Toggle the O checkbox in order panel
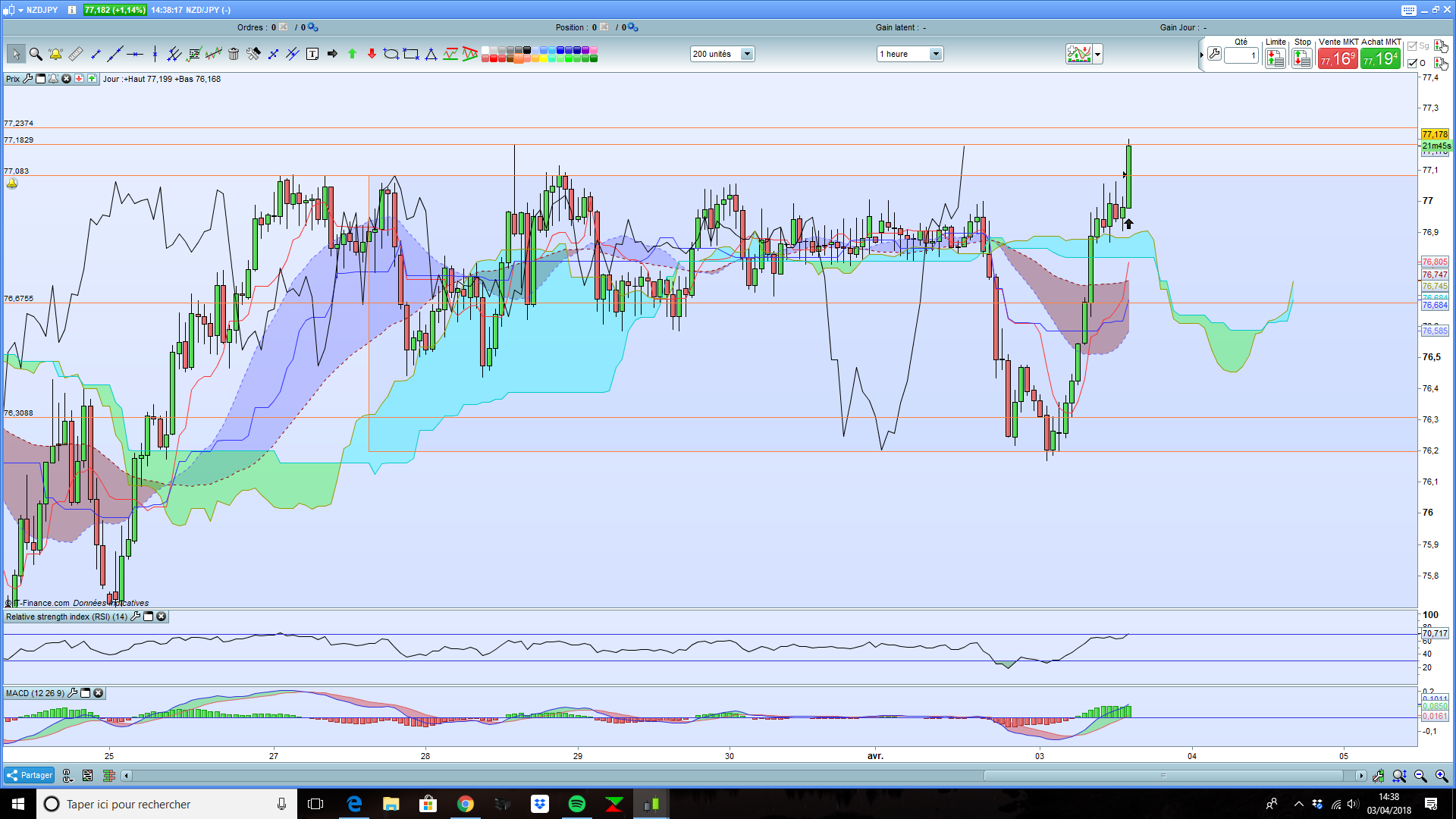This screenshot has width=1456, height=819. (1412, 64)
